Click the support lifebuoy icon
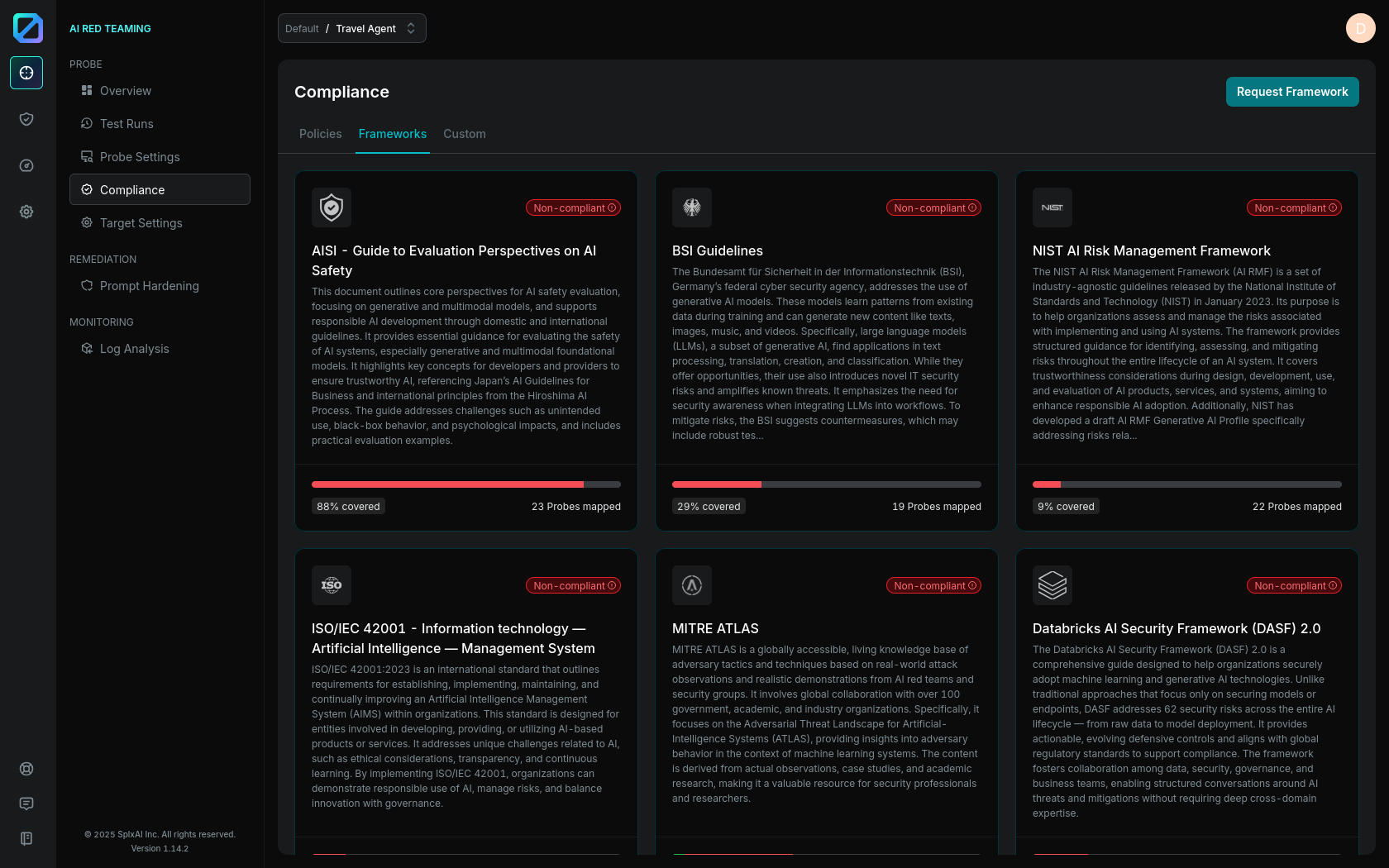The width and height of the screenshot is (1389, 868). (26, 769)
